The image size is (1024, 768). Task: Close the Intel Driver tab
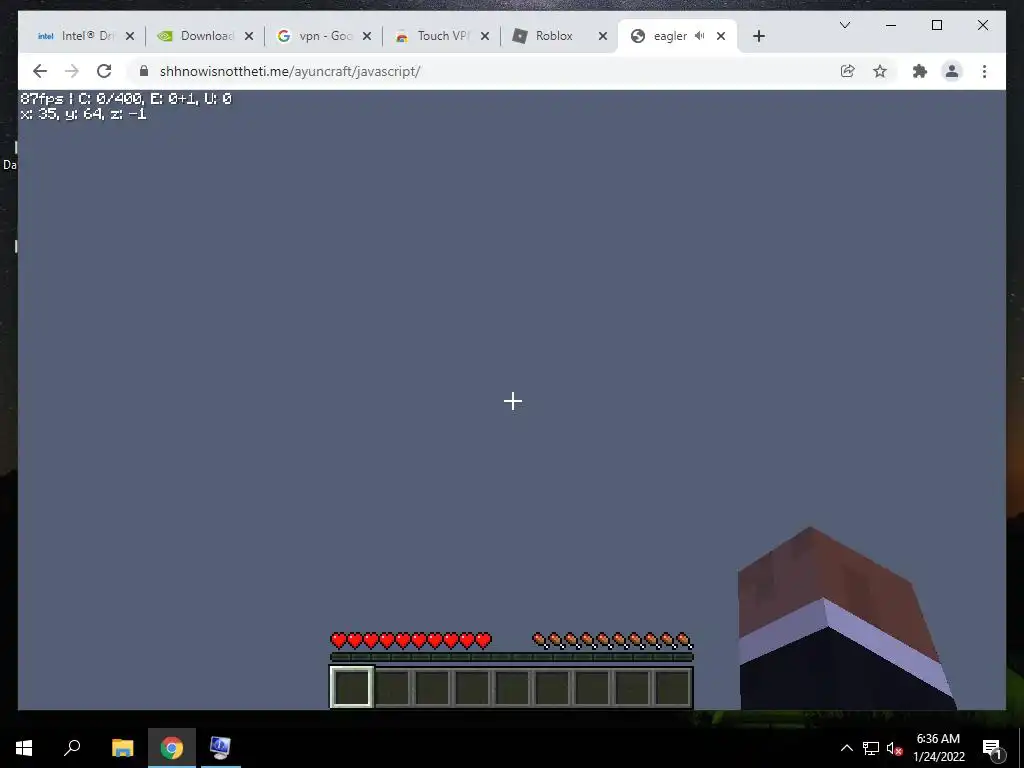130,36
